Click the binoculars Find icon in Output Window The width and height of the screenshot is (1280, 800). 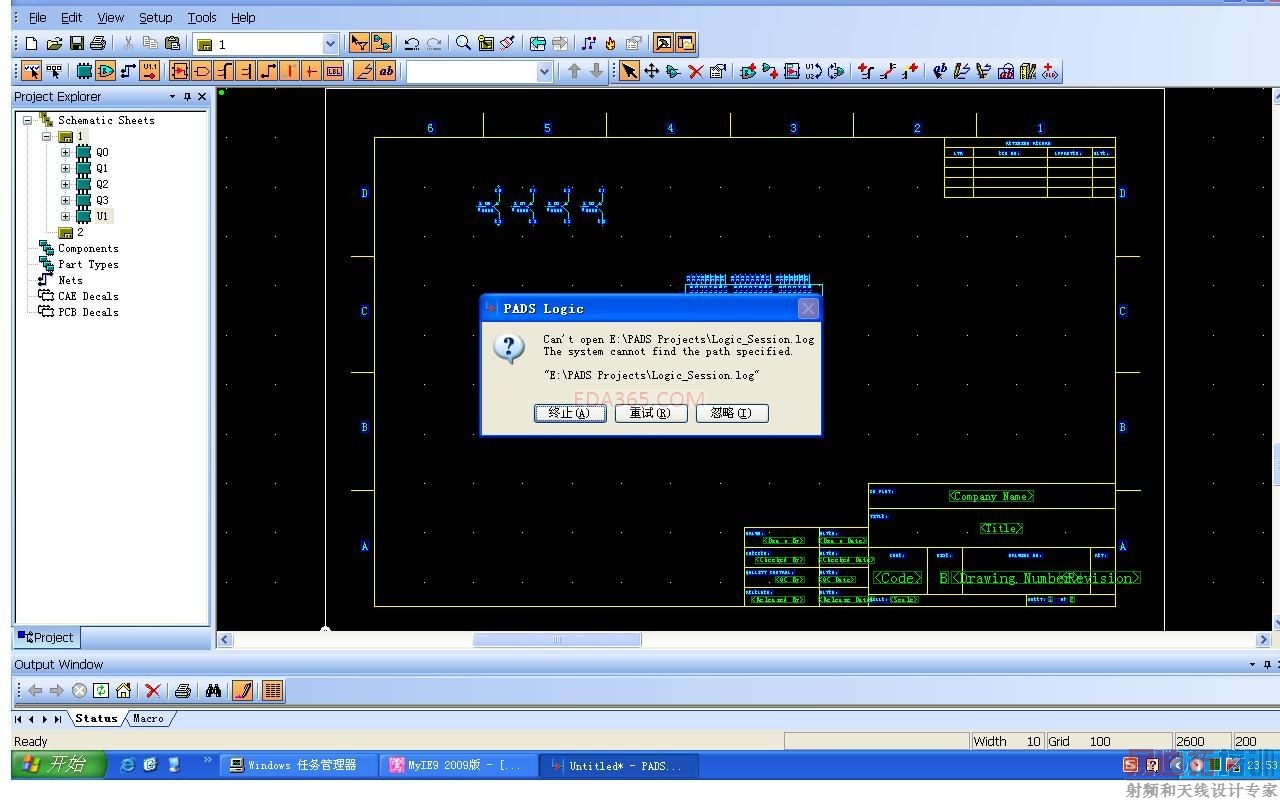tap(213, 690)
